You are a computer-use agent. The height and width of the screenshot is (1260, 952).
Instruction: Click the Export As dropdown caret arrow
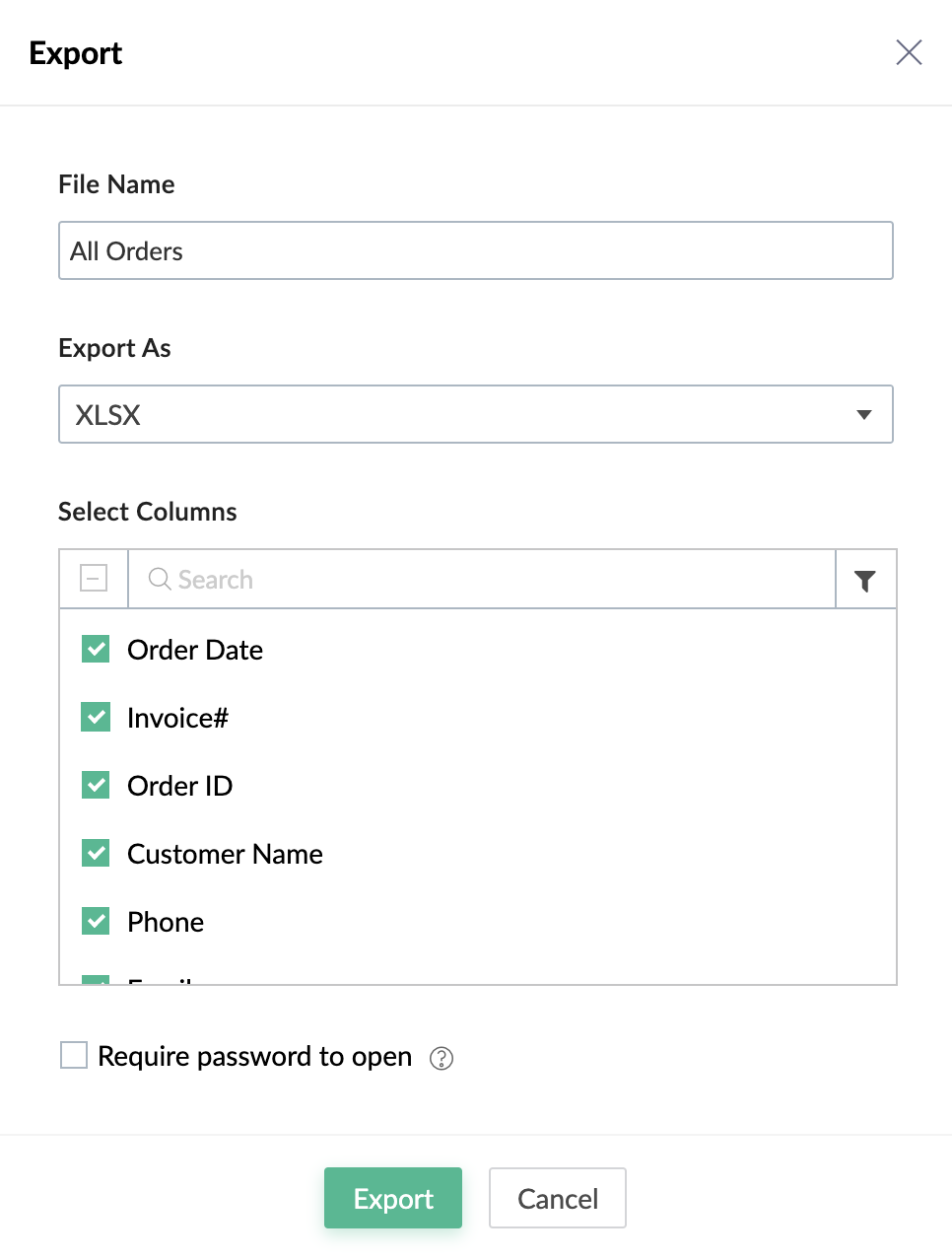coord(864,415)
